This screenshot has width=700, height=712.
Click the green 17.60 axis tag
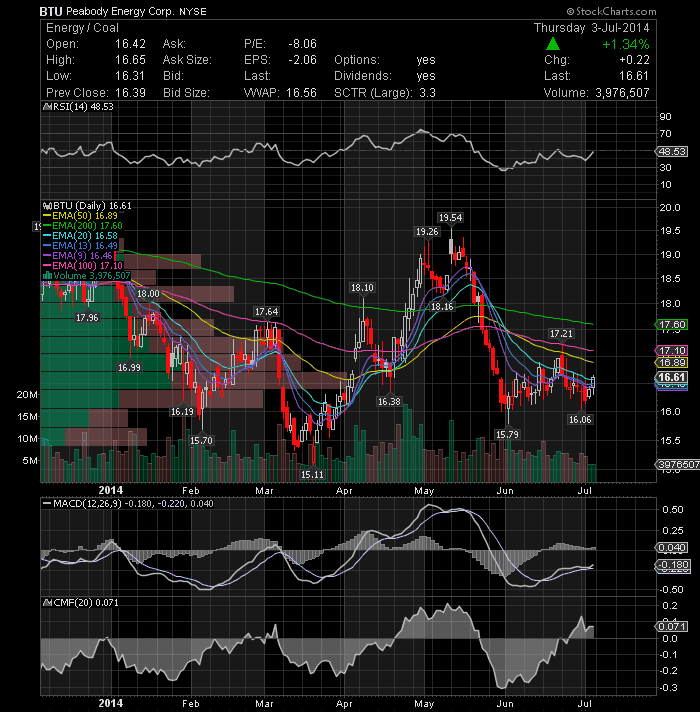(x=672, y=325)
